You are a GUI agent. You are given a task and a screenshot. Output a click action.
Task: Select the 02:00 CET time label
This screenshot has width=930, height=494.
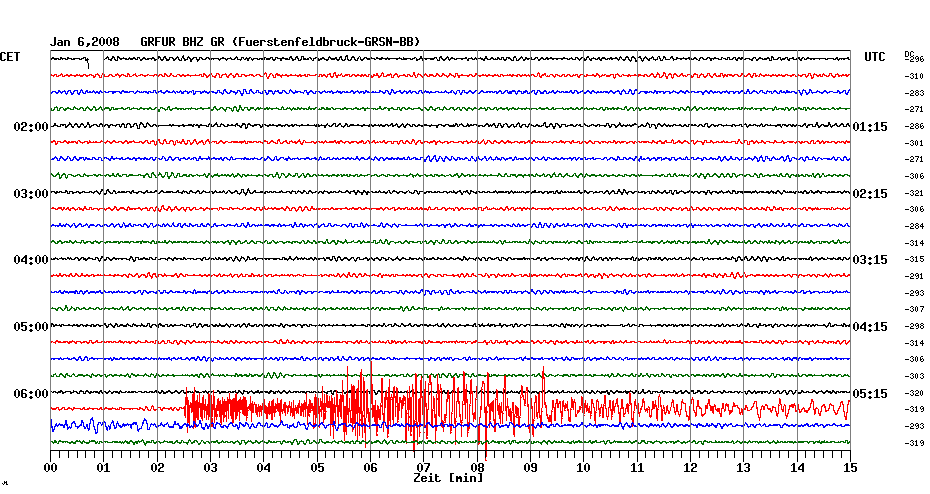coord(31,127)
